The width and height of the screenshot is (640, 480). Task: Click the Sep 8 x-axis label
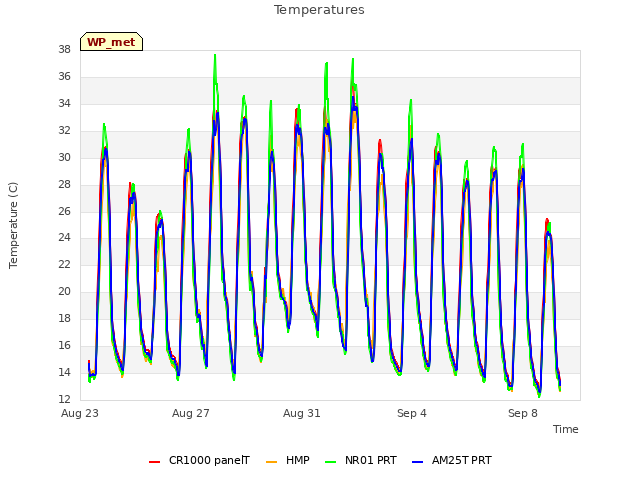pyautogui.click(x=523, y=413)
